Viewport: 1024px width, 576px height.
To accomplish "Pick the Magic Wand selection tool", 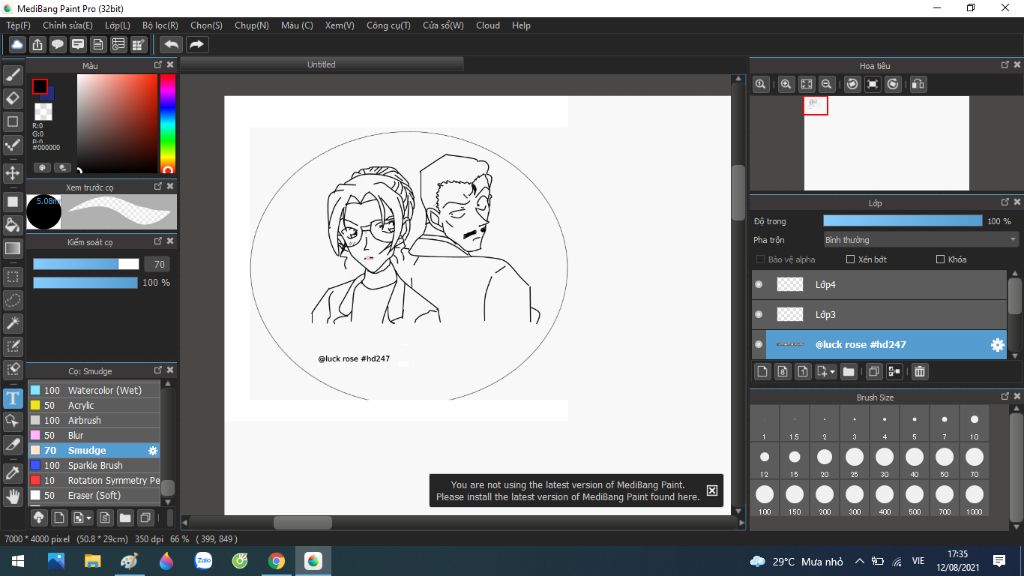I will (13, 323).
